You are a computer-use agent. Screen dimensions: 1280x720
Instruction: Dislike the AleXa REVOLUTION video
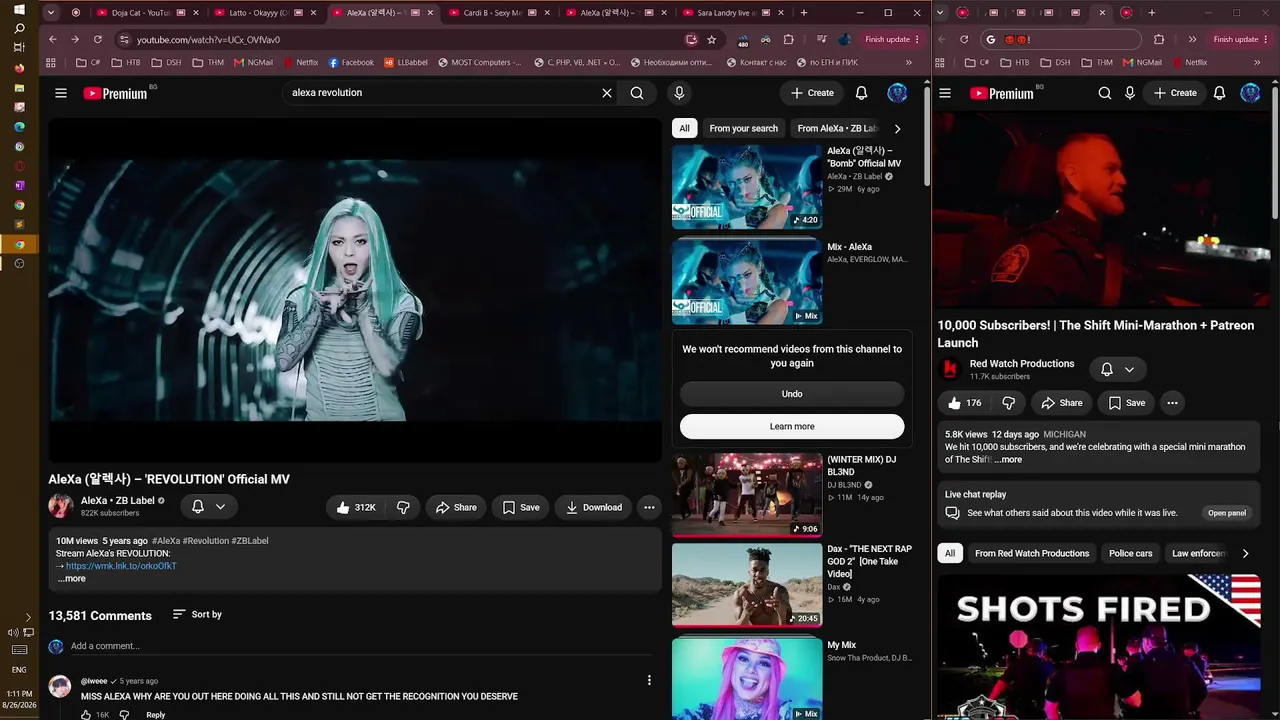click(403, 507)
